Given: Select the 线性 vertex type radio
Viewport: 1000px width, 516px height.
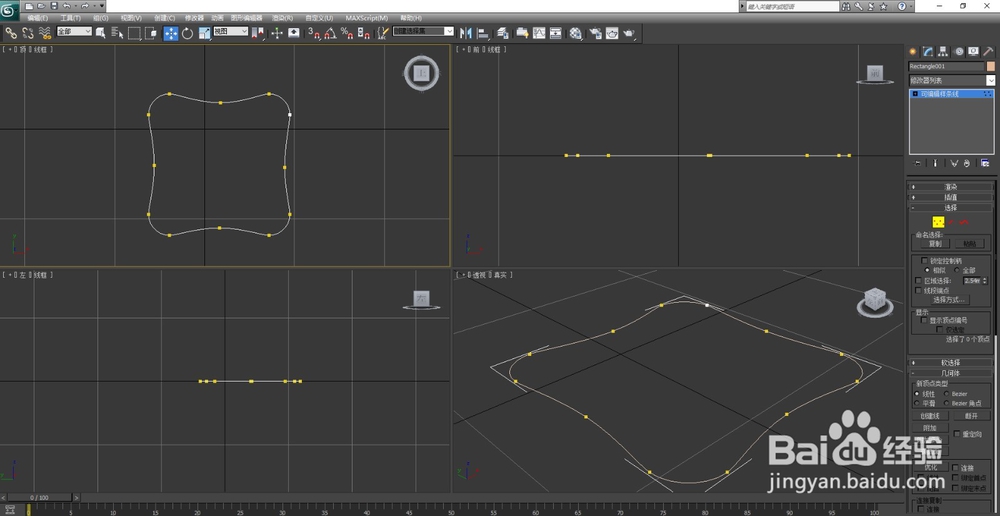Looking at the screenshot, I should [x=917, y=394].
